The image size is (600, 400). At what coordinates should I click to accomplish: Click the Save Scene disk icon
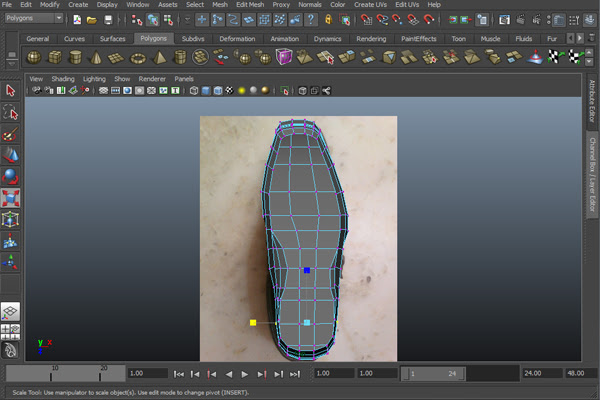108,20
